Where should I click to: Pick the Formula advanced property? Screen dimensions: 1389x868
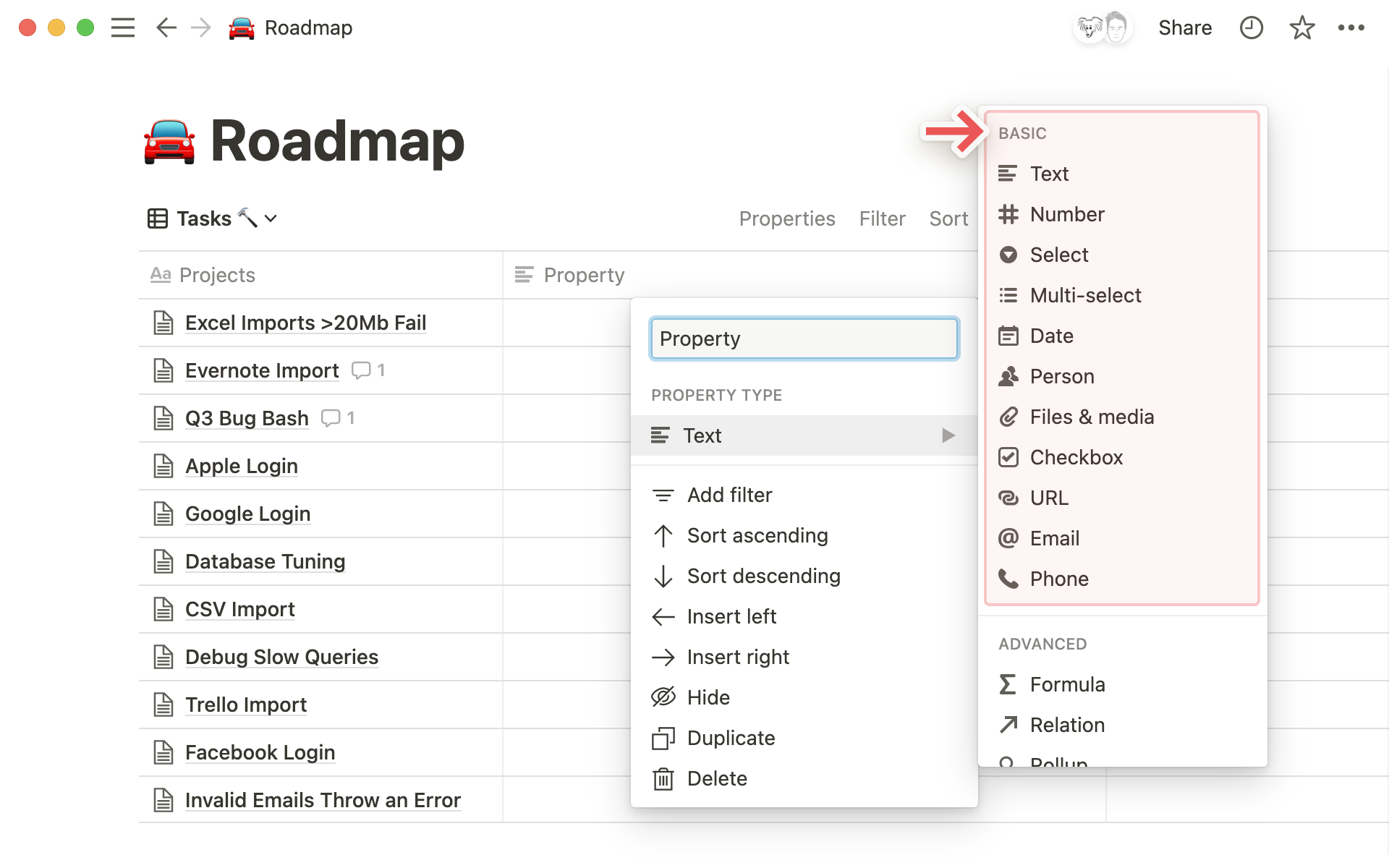tap(1067, 684)
